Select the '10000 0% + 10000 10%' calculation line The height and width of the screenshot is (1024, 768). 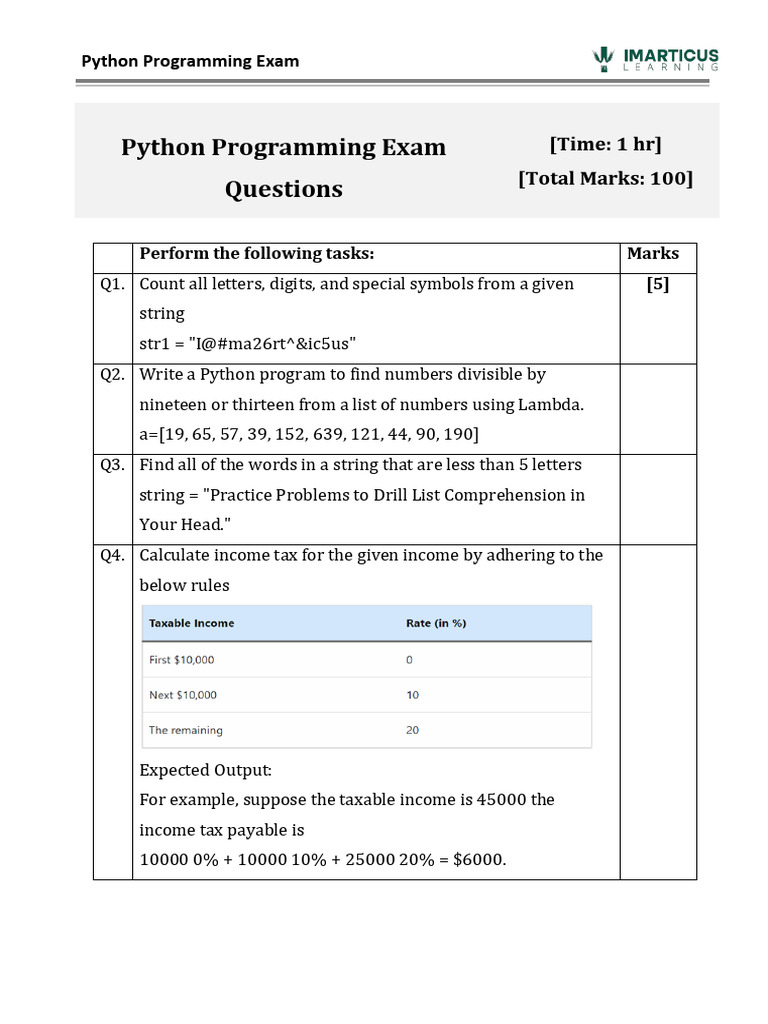tap(323, 859)
